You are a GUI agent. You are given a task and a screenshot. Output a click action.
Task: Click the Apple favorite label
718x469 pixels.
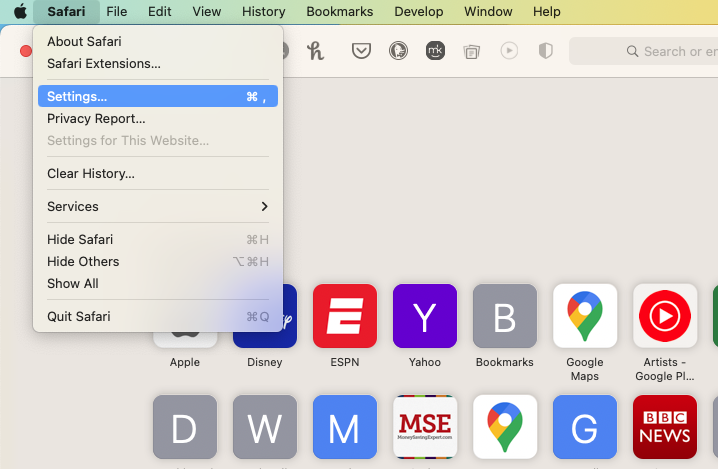coord(185,362)
